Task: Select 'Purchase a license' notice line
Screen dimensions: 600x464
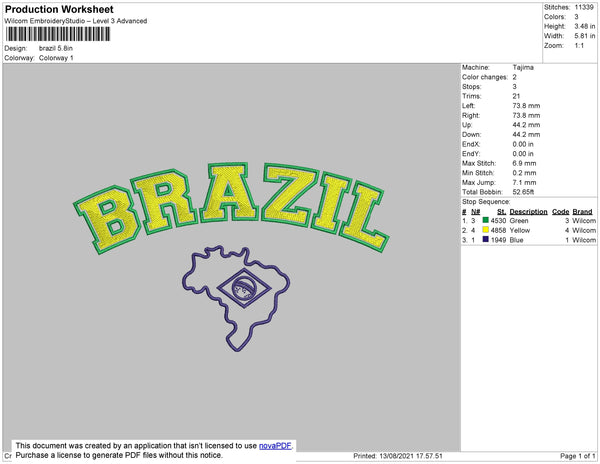Action: coord(119,455)
